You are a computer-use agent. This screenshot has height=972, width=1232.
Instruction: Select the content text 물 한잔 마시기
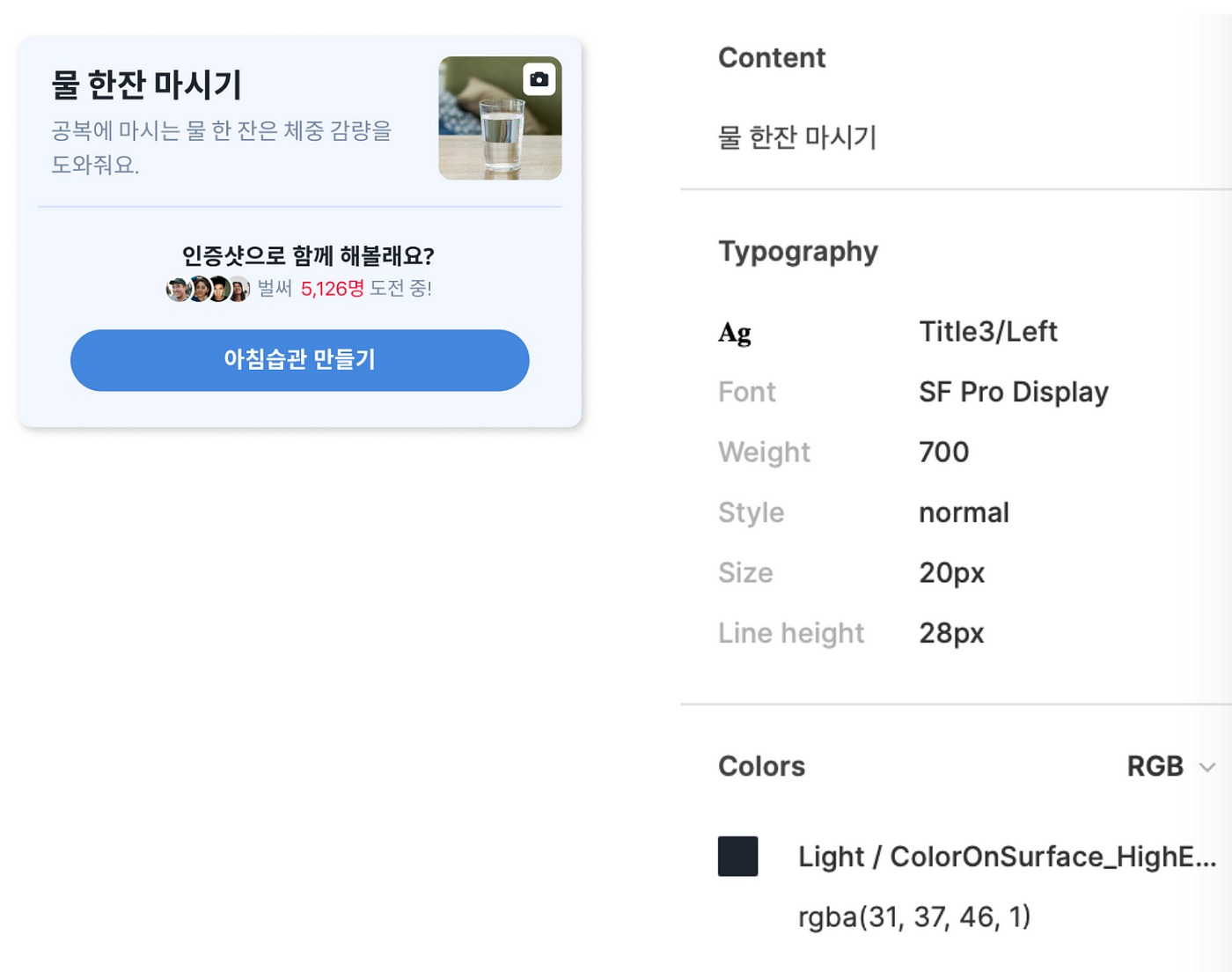pos(797,137)
